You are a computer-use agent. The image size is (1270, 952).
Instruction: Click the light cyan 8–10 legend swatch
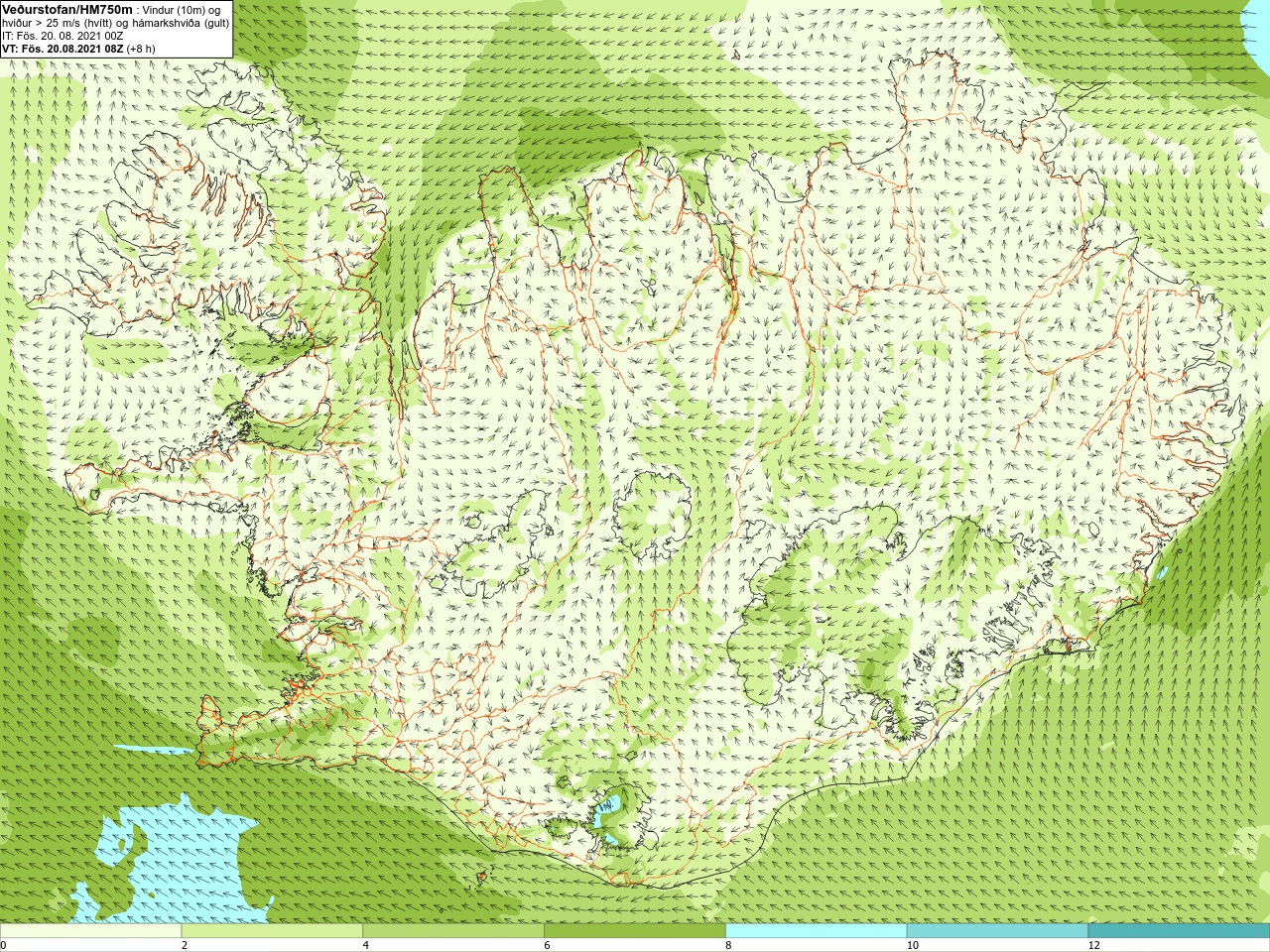[x=817, y=931]
